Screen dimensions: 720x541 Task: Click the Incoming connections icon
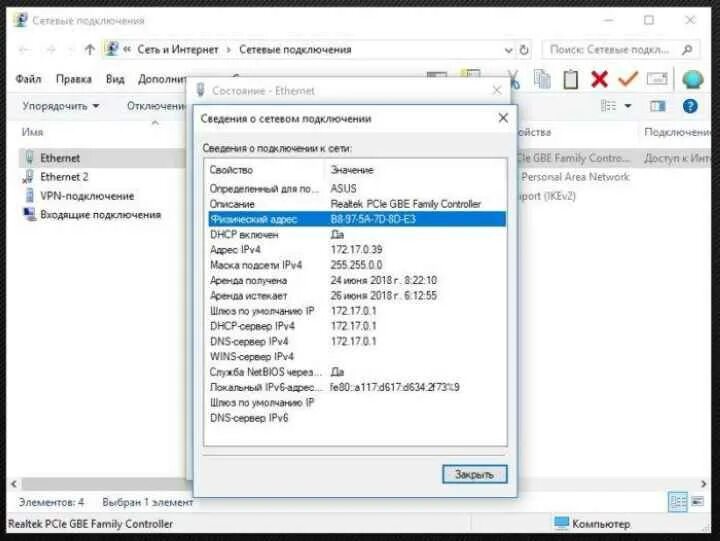click(29, 214)
